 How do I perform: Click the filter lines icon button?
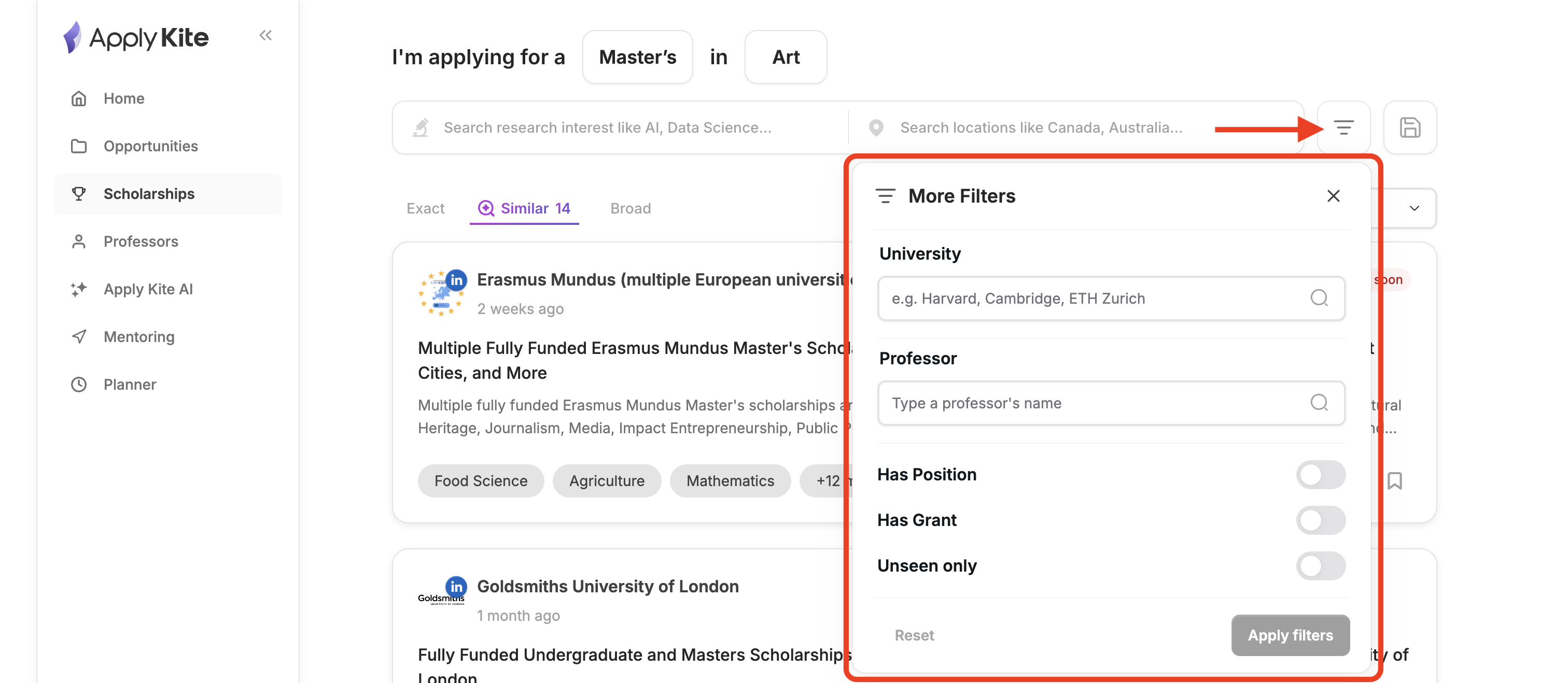(x=1343, y=127)
